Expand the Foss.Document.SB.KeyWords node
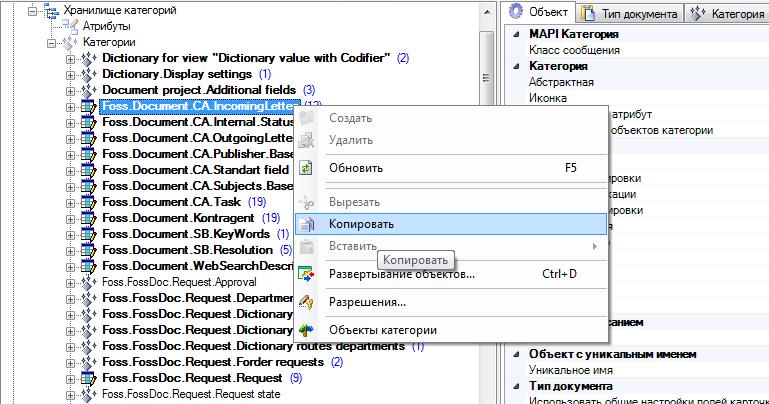This screenshot has width=769, height=404. pos(70,234)
